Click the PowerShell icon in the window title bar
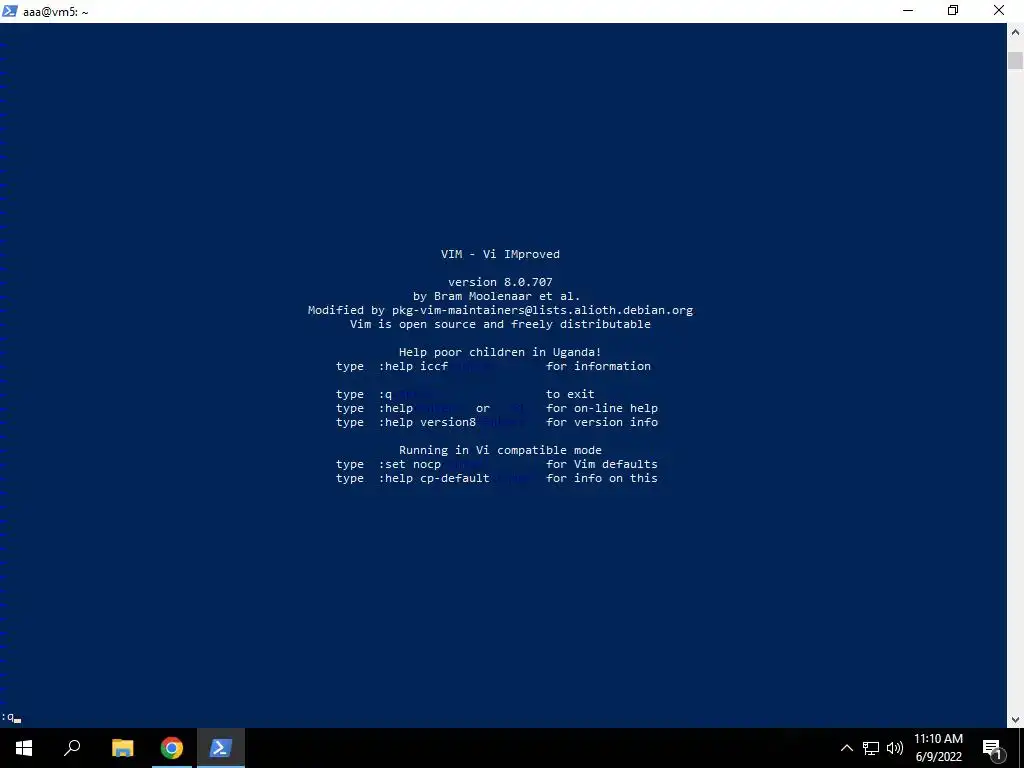Image resolution: width=1024 pixels, height=768 pixels. click(10, 10)
